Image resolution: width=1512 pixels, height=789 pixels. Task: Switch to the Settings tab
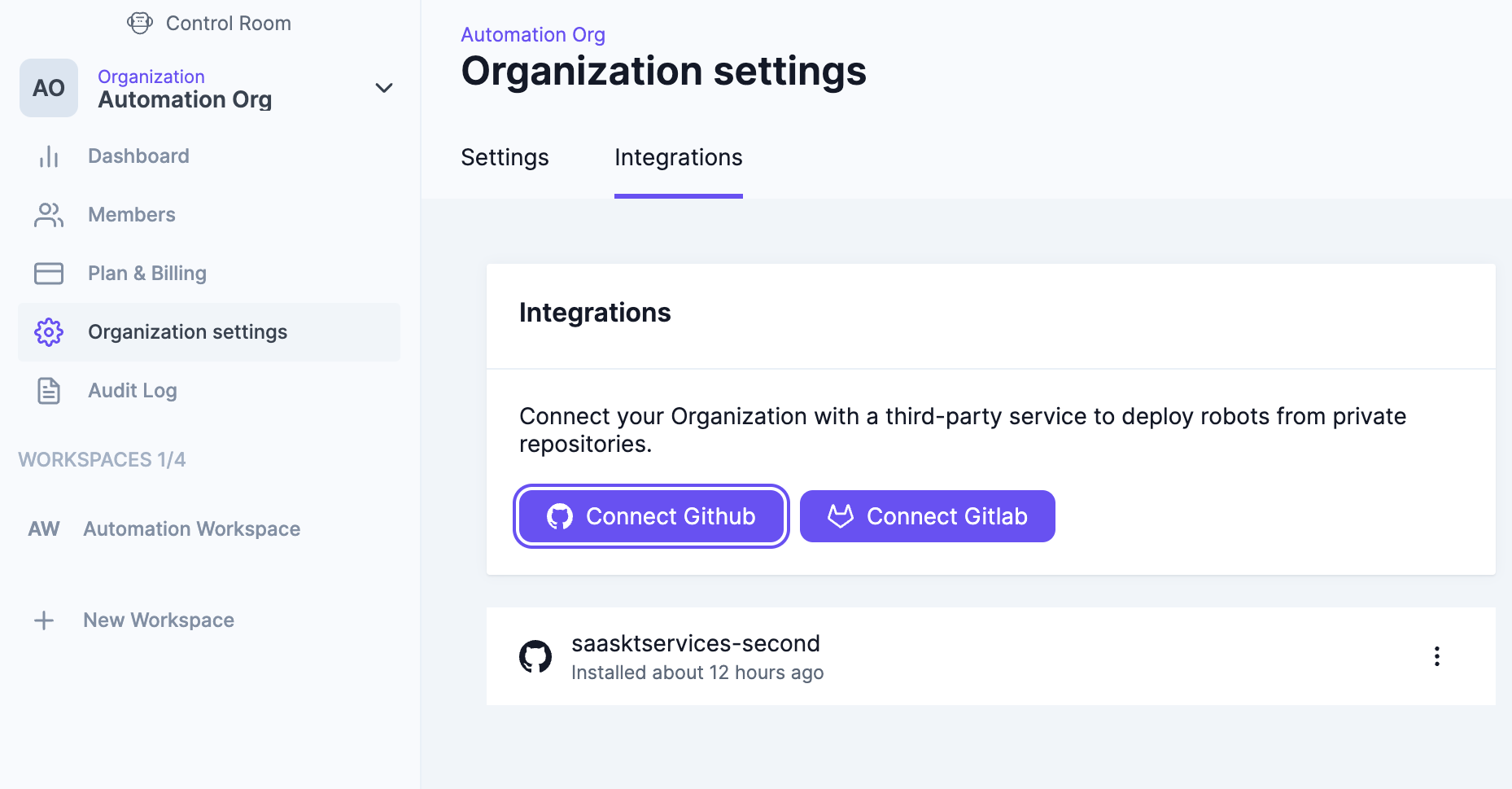[505, 157]
